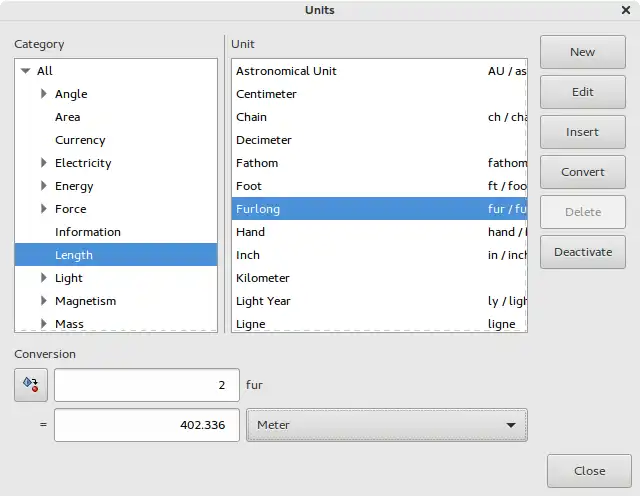Choose Information in the category list
Viewport: 640px width, 496px height.
point(88,232)
